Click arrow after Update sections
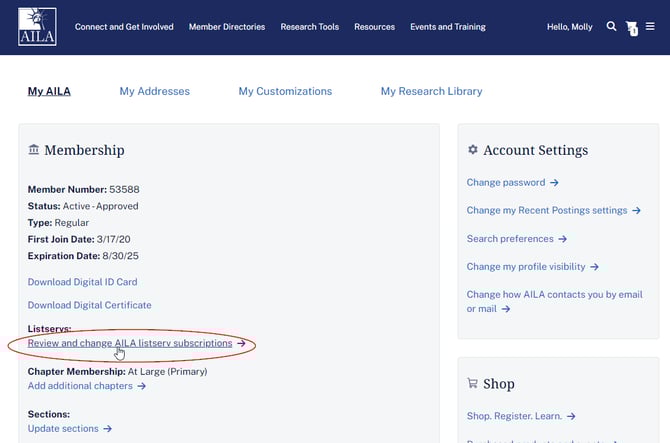This screenshot has width=670, height=443. (x=108, y=428)
